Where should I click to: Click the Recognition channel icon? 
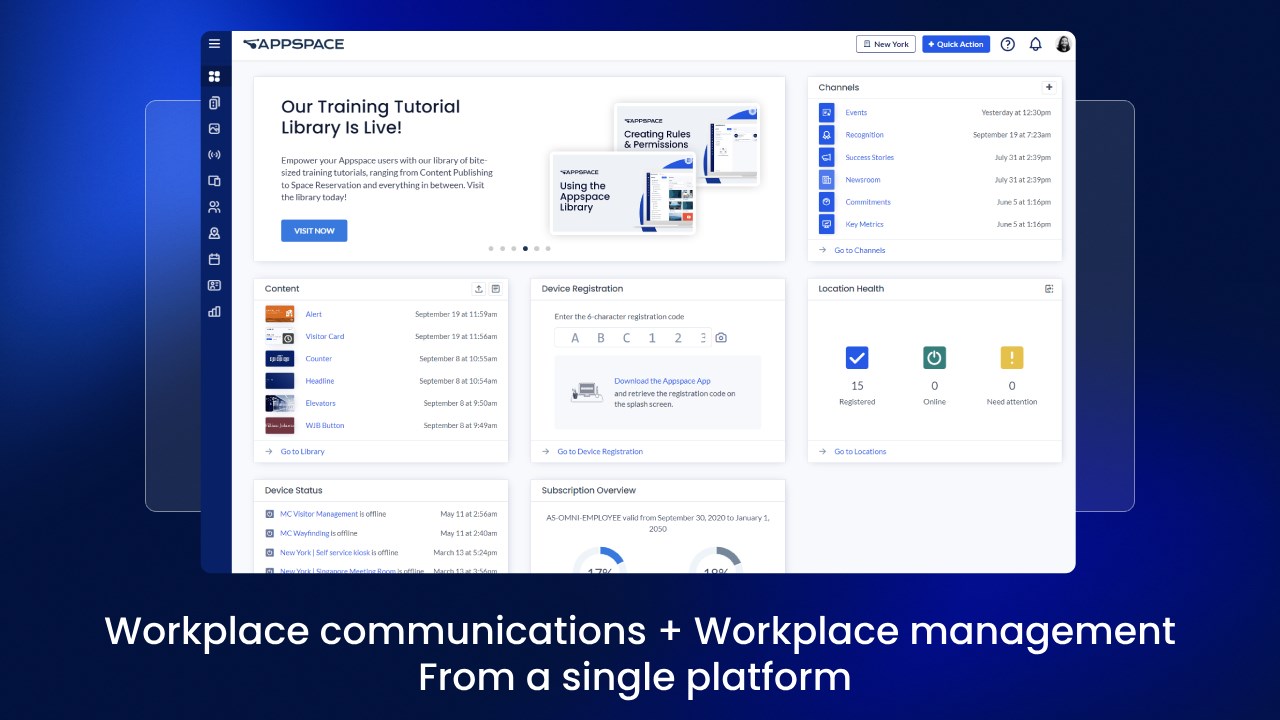pyautogui.click(x=826, y=135)
